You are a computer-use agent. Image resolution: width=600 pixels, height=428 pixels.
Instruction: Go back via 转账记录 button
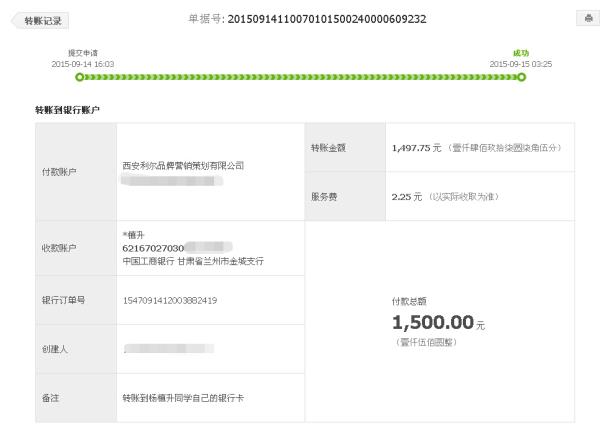[40, 21]
